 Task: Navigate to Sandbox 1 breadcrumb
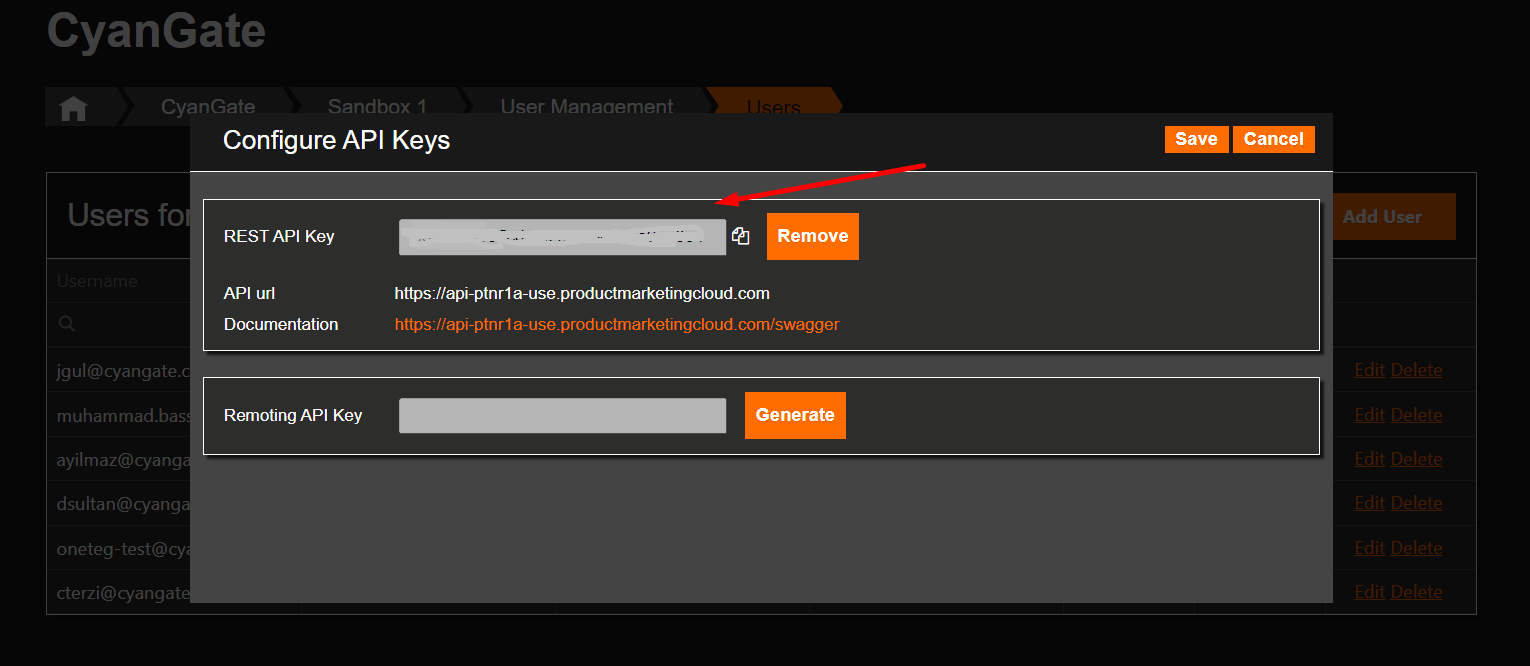(x=377, y=107)
